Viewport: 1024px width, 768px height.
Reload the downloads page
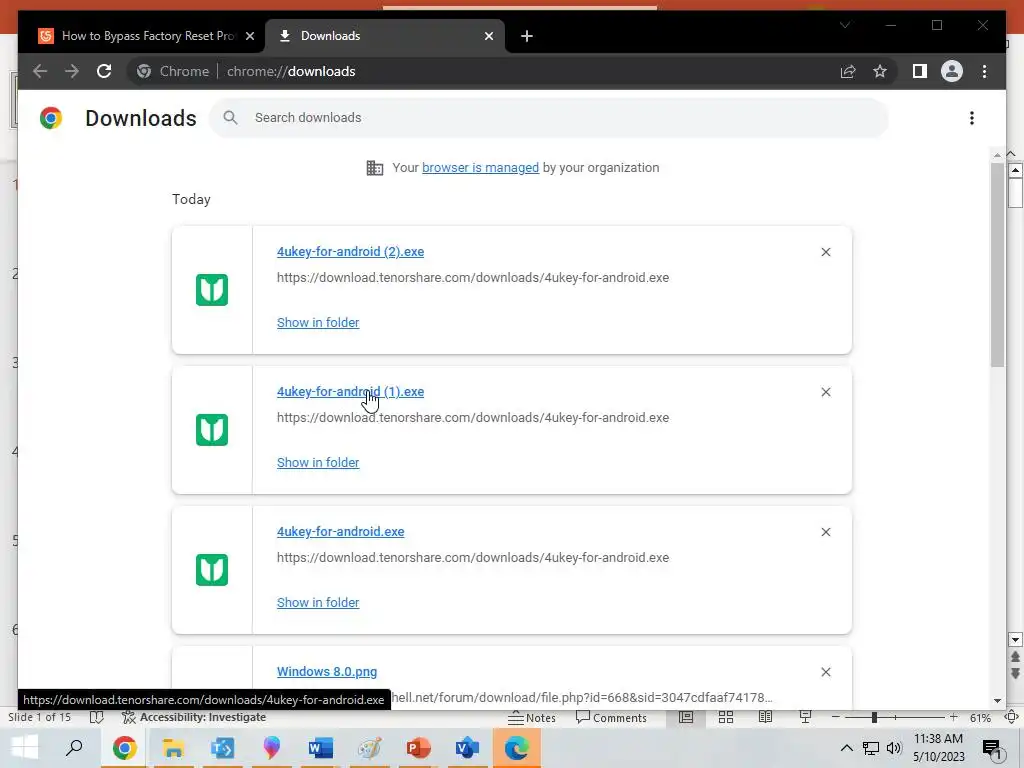pos(104,71)
